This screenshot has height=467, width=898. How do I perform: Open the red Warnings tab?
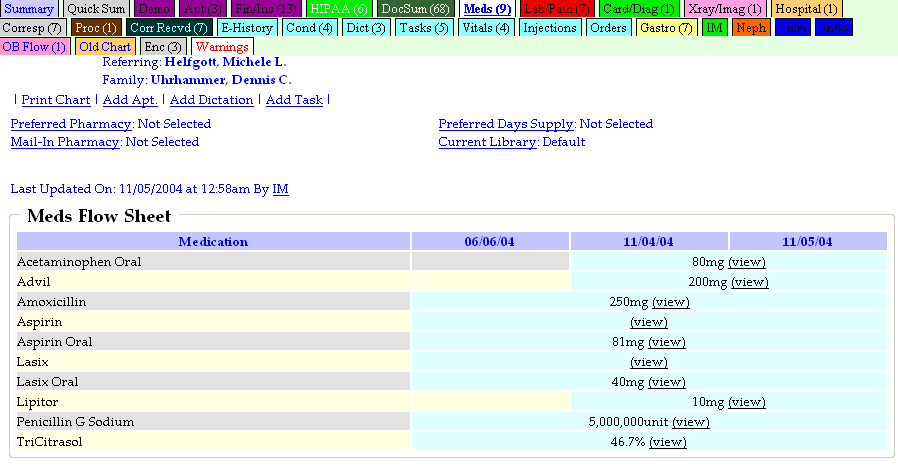pyautogui.click(x=222, y=46)
